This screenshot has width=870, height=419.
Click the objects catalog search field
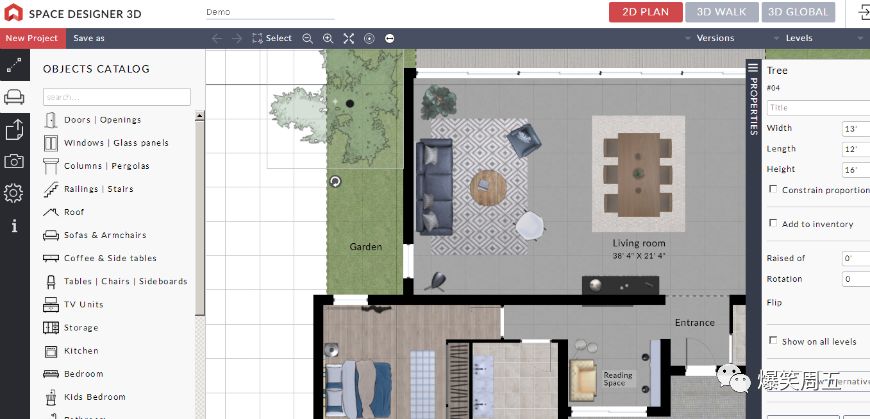click(x=117, y=97)
